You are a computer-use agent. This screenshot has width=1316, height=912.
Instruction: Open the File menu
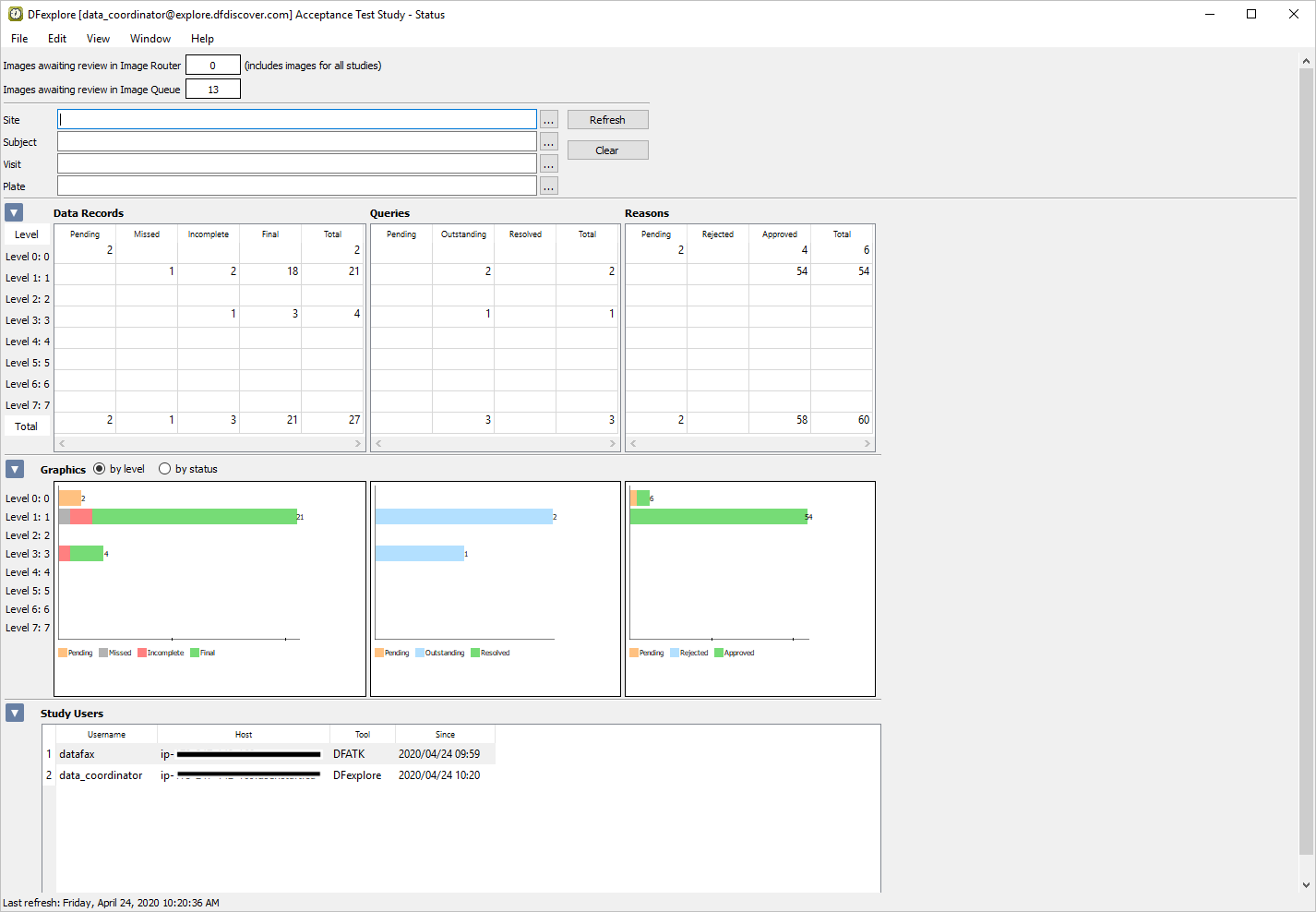click(x=19, y=39)
